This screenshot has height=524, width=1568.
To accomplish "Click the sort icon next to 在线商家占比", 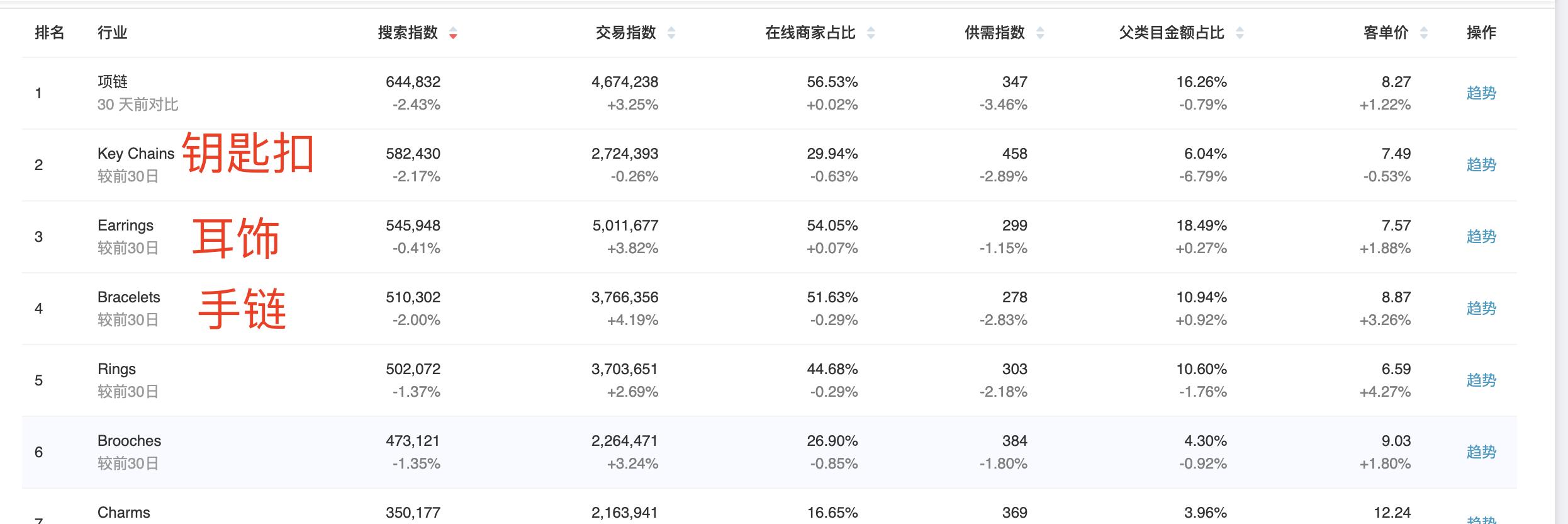I will pos(871,33).
